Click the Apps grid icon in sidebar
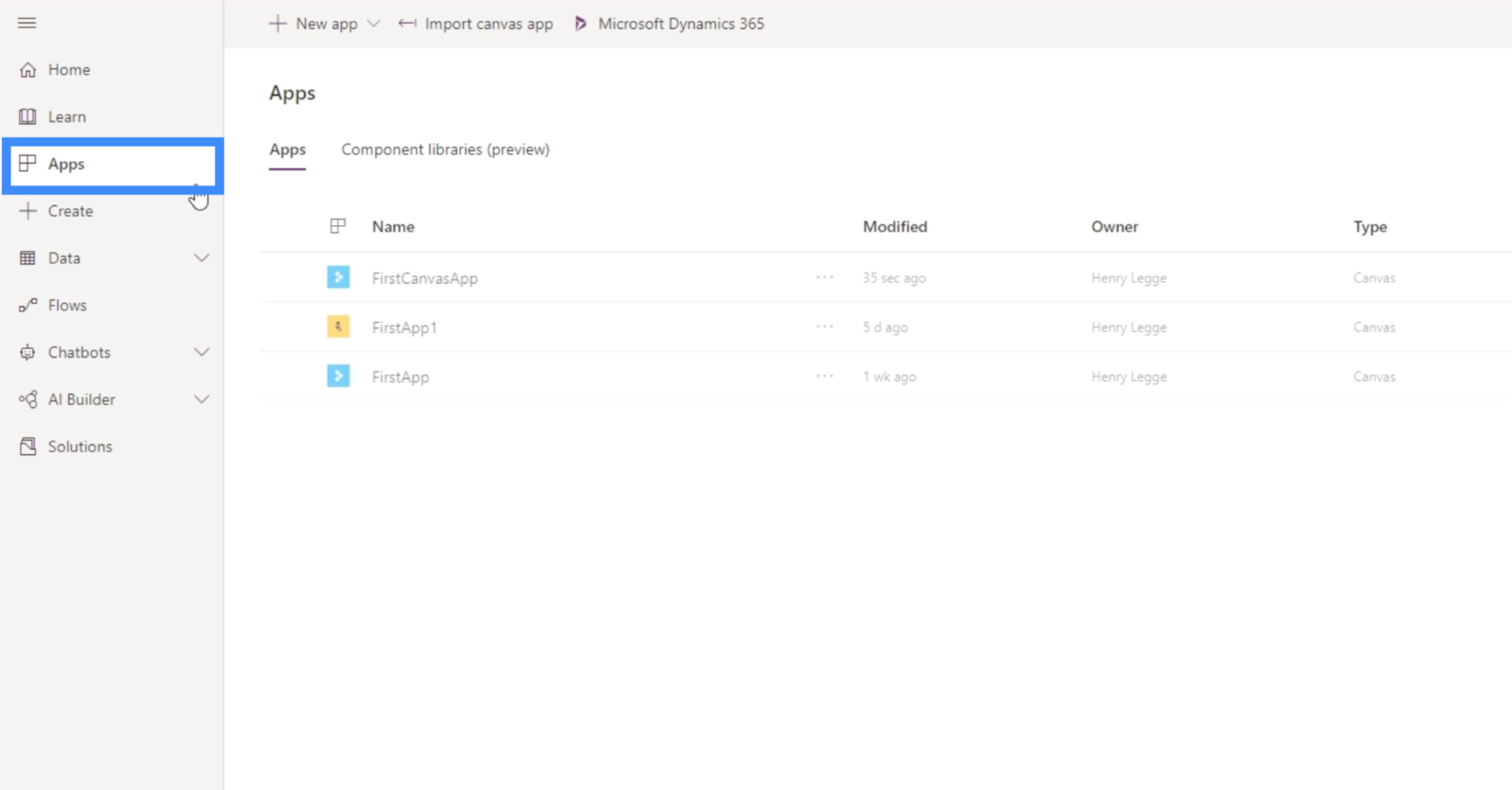Screen dimensions: 1512x790 [28, 163]
